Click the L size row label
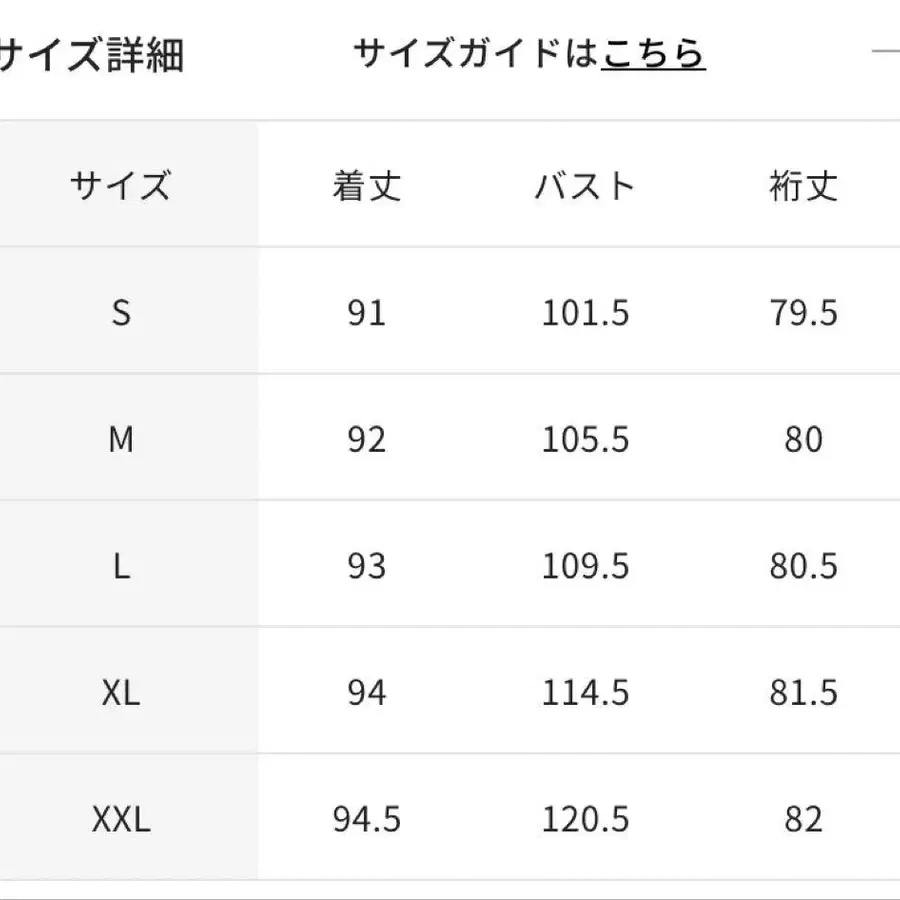 tap(120, 567)
